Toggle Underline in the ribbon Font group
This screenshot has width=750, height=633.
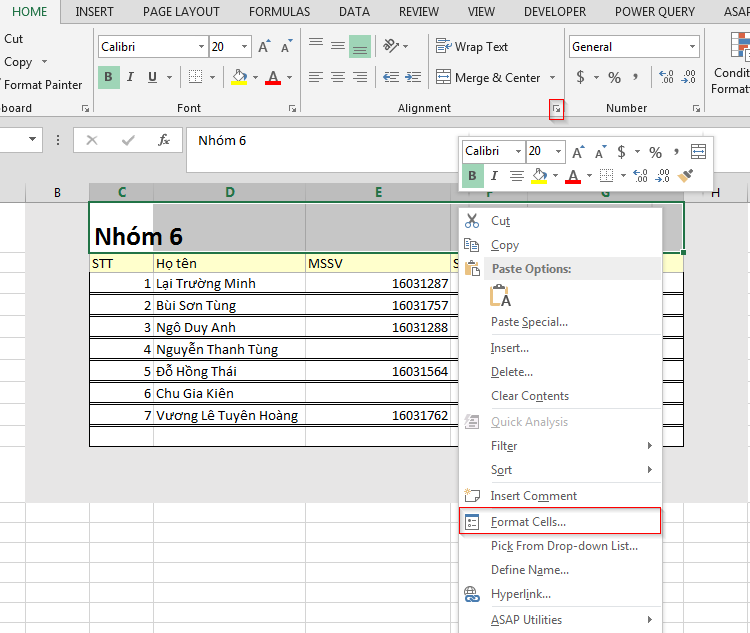tap(153, 77)
